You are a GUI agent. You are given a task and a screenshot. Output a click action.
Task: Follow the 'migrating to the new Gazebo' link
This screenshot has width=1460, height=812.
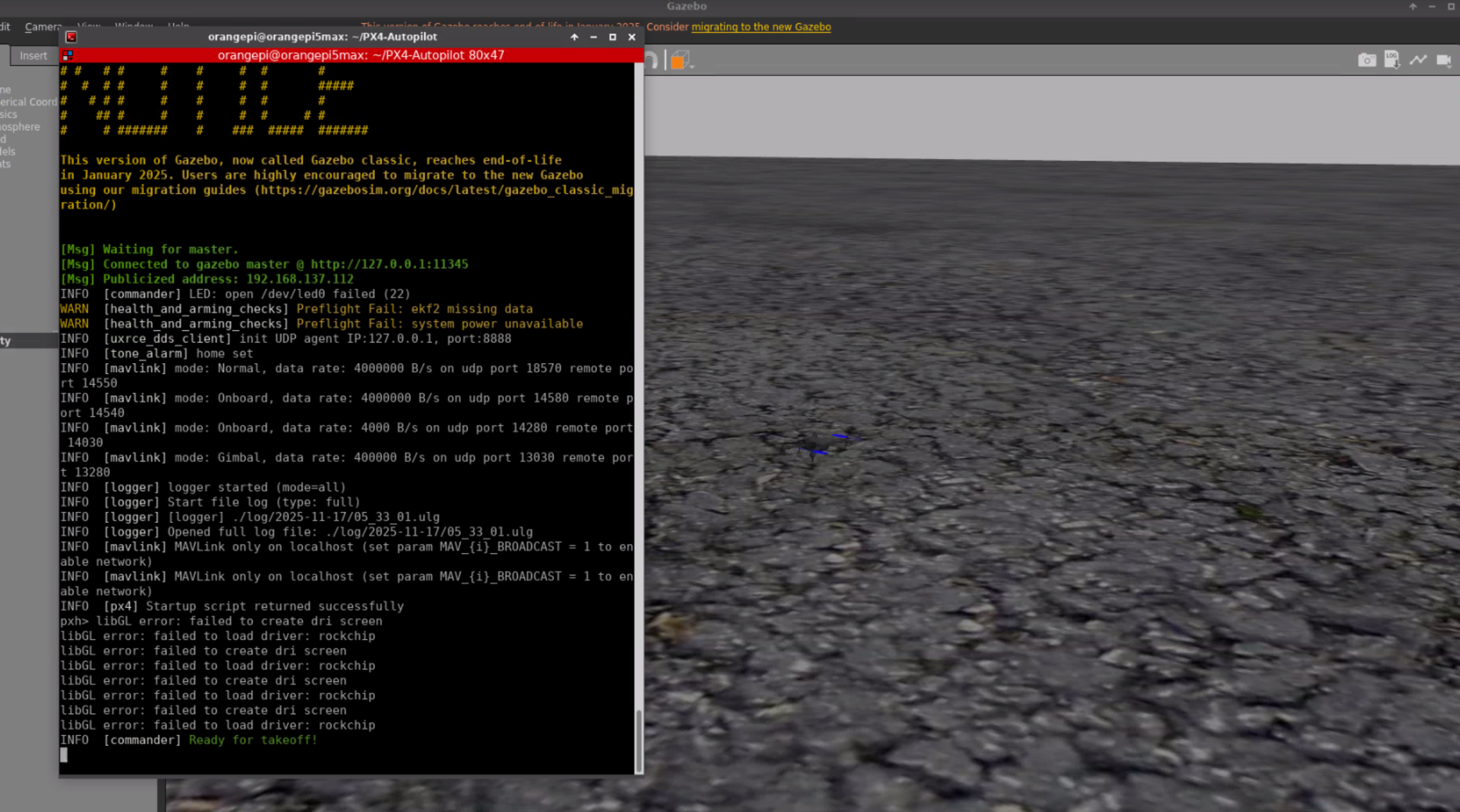click(761, 27)
